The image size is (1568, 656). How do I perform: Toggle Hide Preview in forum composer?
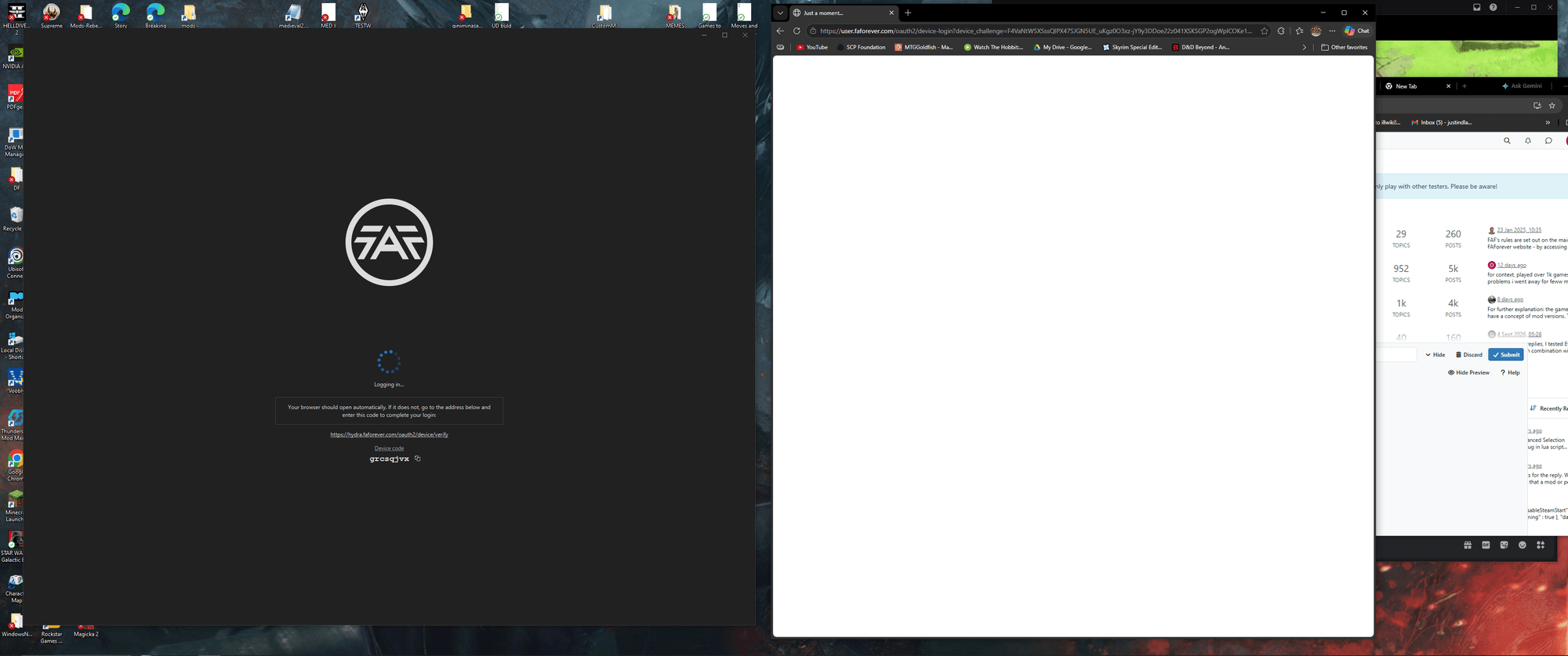(1468, 373)
